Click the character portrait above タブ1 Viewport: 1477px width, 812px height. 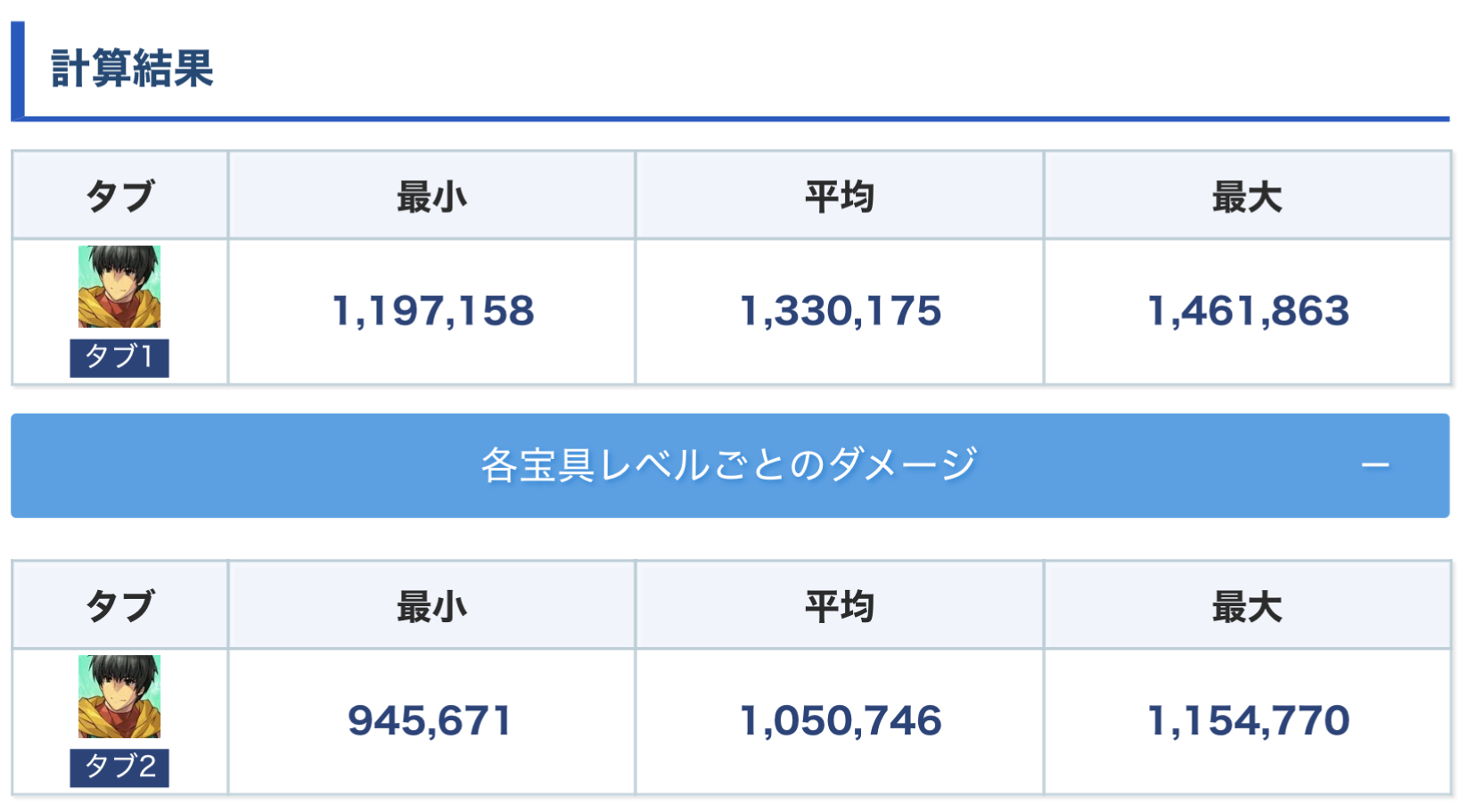tap(119, 287)
